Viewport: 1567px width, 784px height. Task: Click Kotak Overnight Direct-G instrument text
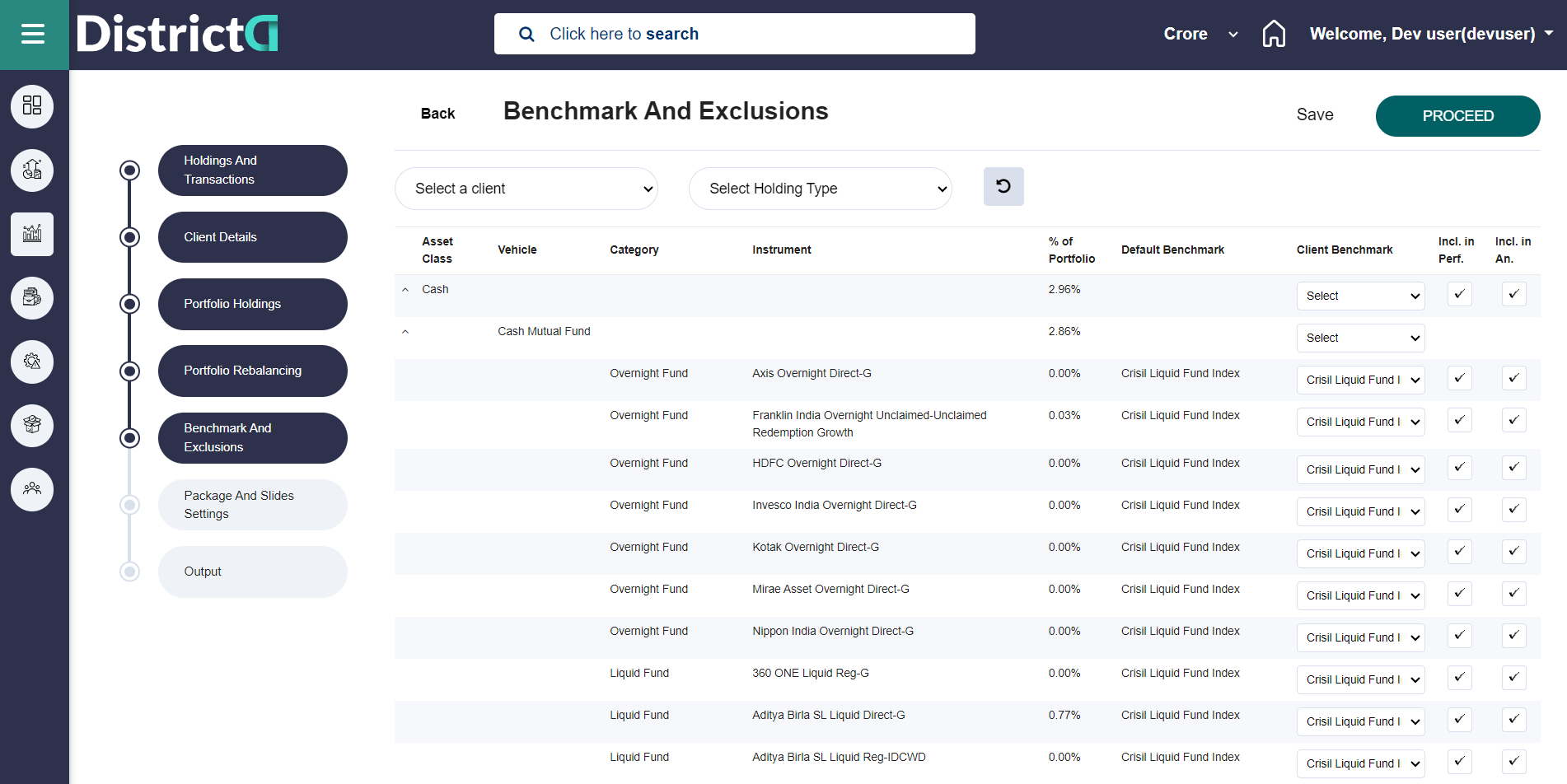(x=816, y=547)
